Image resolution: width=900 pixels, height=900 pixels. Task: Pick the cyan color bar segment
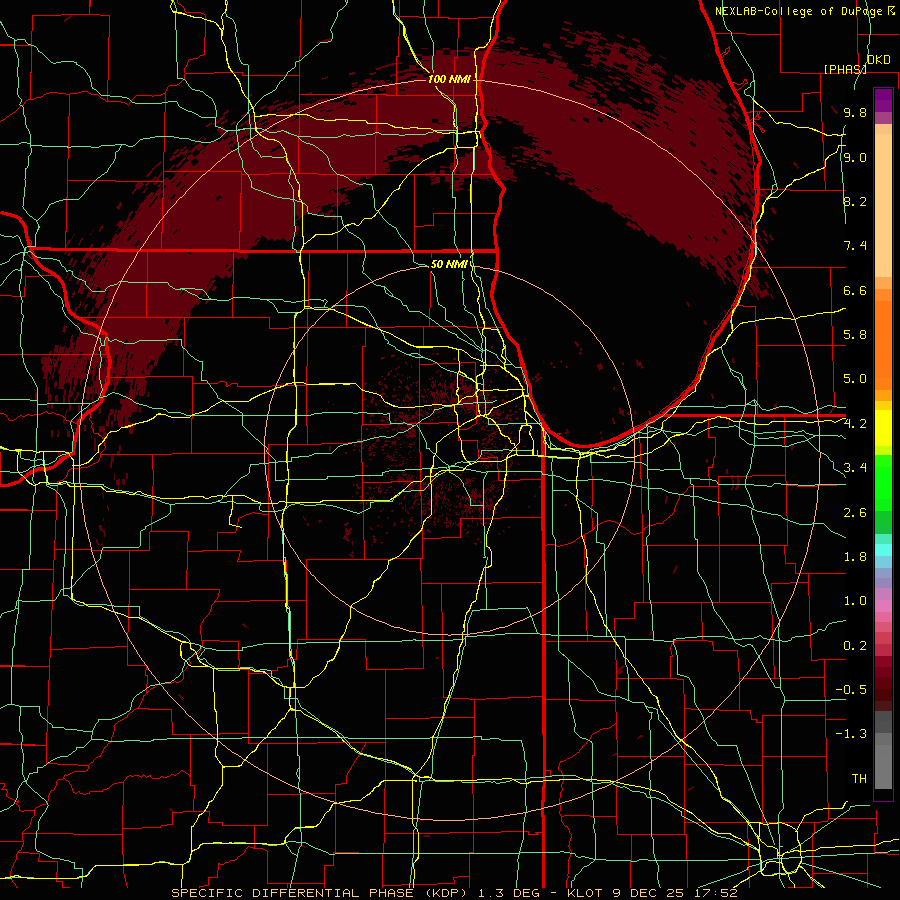point(883,550)
